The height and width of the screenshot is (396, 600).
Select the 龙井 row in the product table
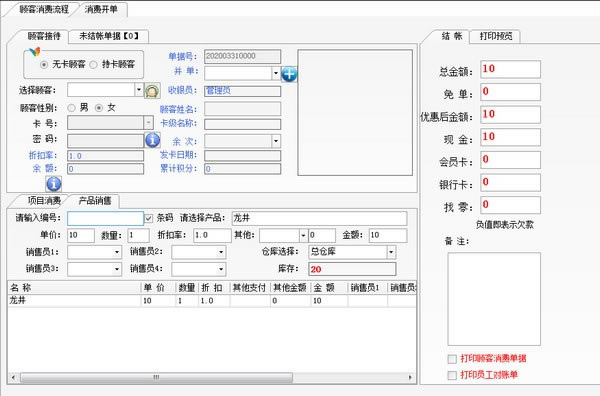[212, 301]
